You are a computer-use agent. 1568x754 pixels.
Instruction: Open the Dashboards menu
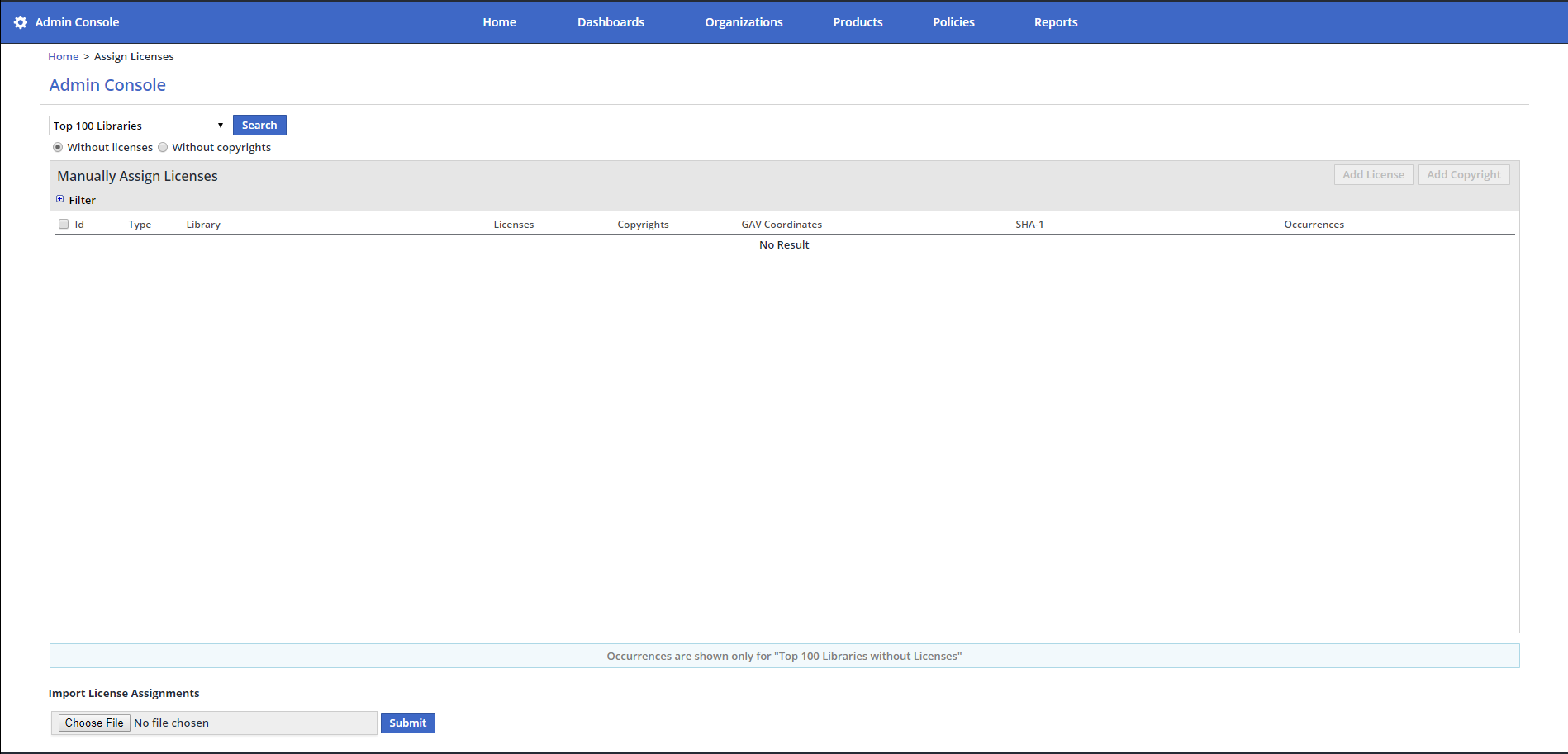coord(611,22)
